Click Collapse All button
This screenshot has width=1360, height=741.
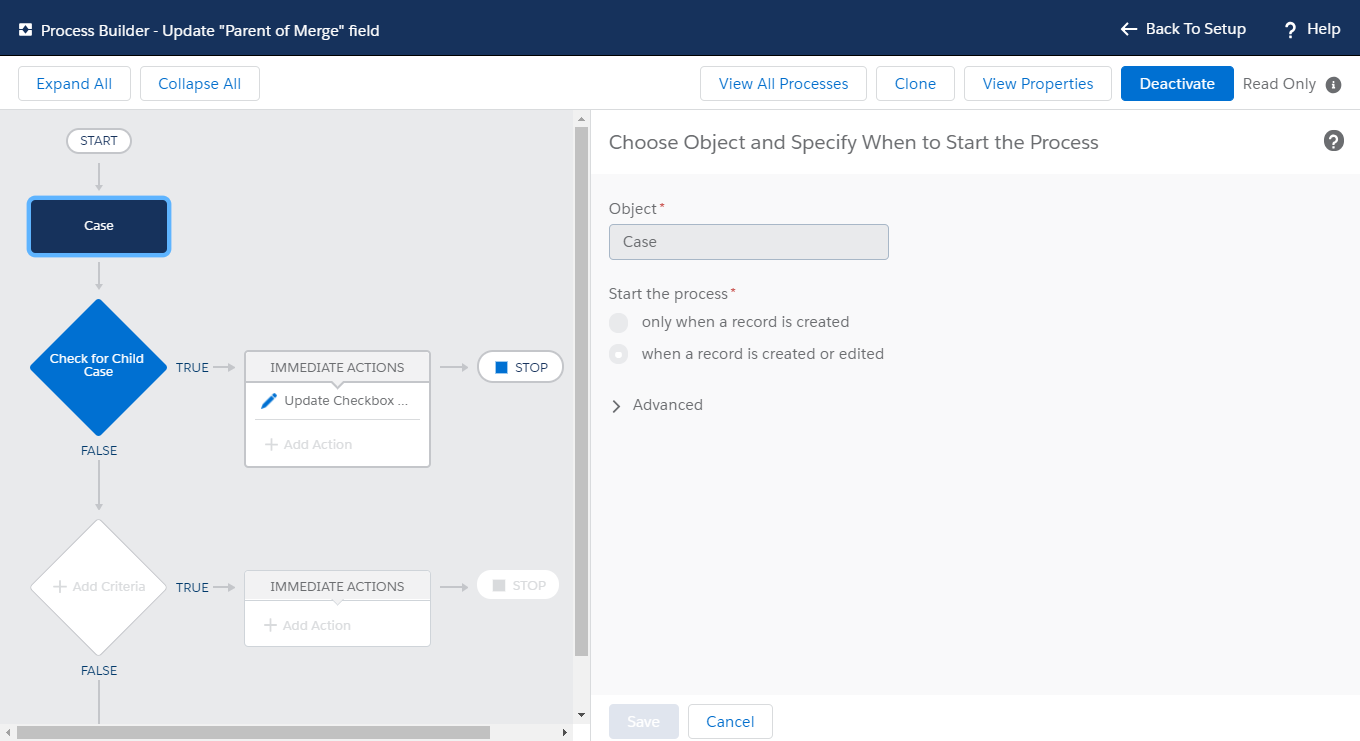pos(200,84)
